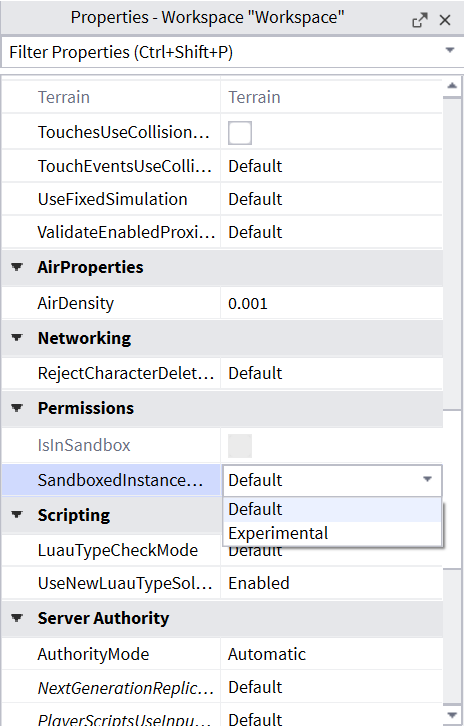The width and height of the screenshot is (464, 726).
Task: Select the AirDensity property name
Action: pos(75,303)
